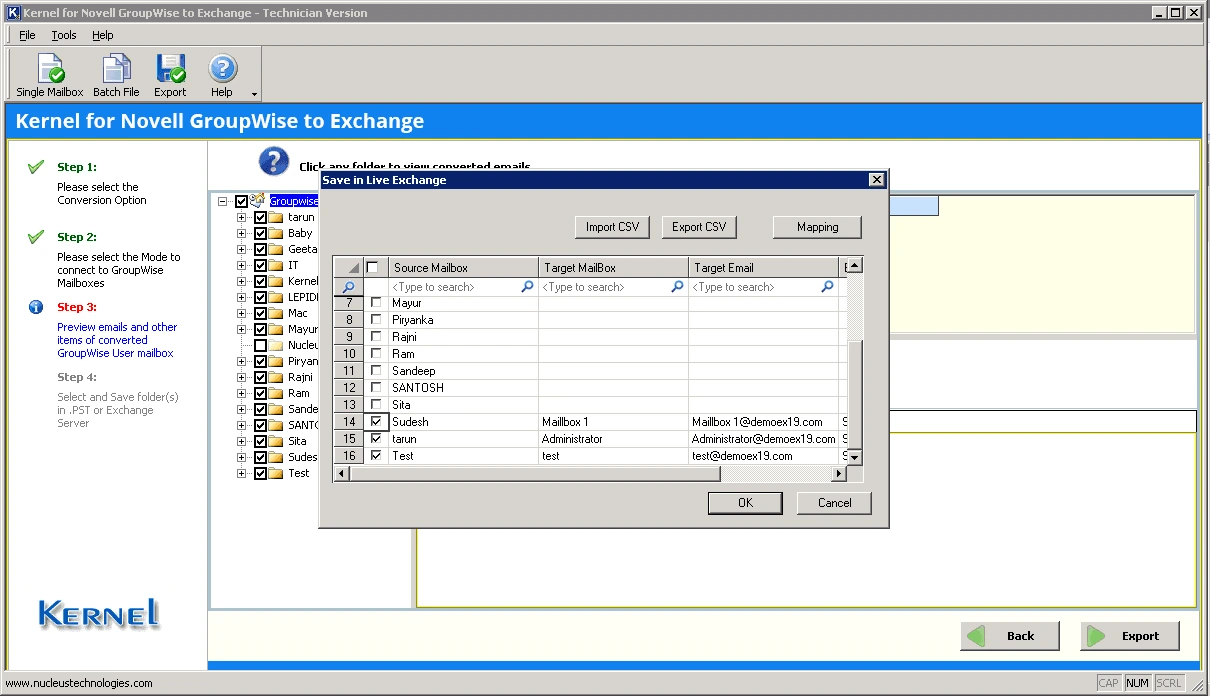Check the Rajni row checkbox in the grid
The width and height of the screenshot is (1210, 696).
[x=376, y=337]
